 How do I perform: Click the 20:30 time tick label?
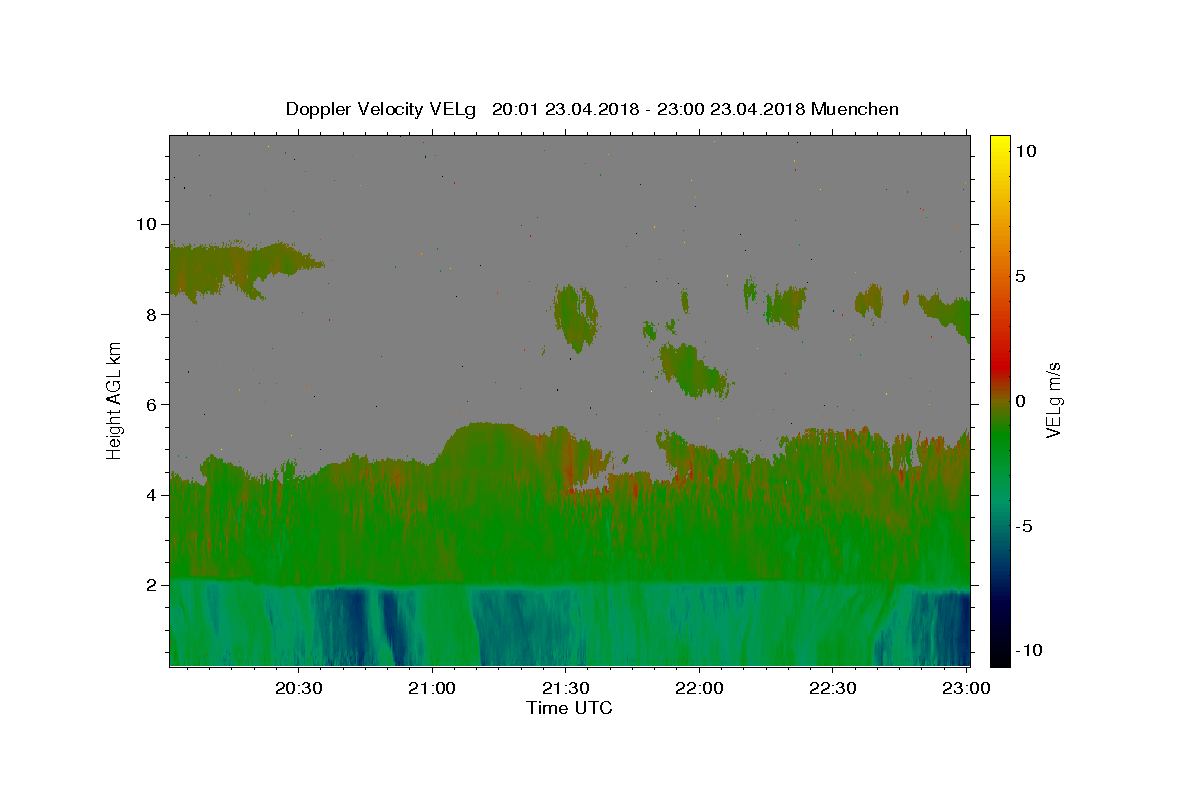299,688
